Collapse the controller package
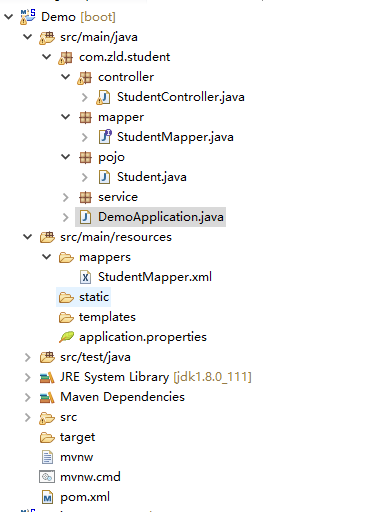 tap(66, 77)
